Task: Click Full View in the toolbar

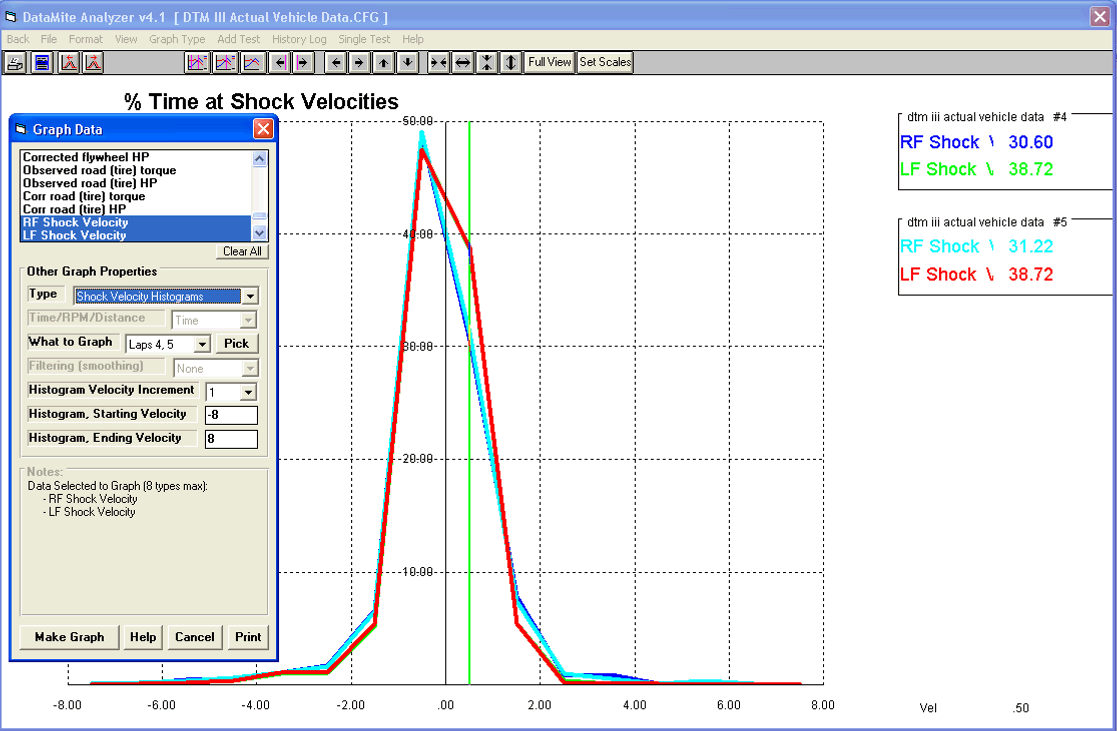Action: tap(549, 63)
